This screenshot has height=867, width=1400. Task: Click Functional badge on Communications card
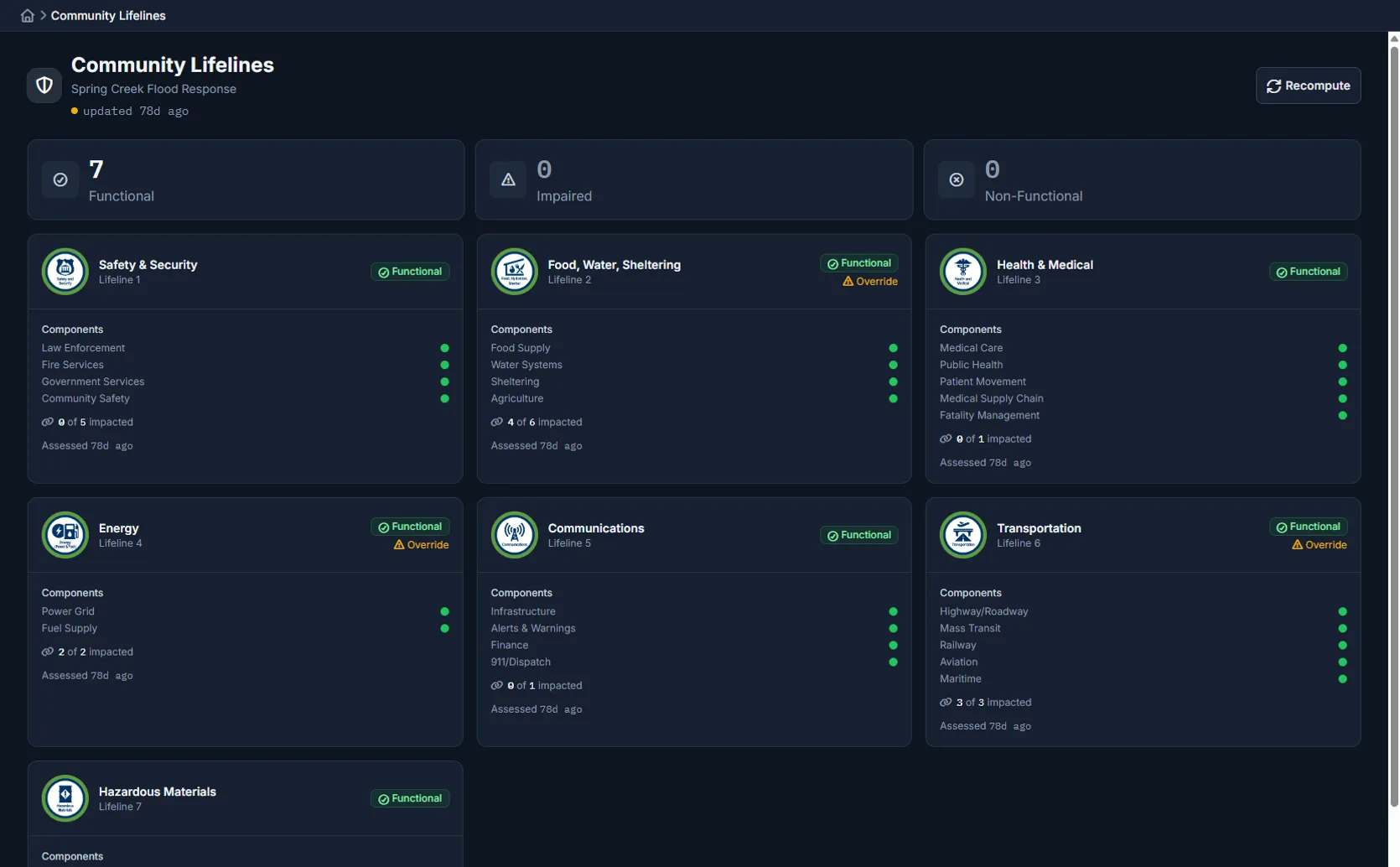859,535
